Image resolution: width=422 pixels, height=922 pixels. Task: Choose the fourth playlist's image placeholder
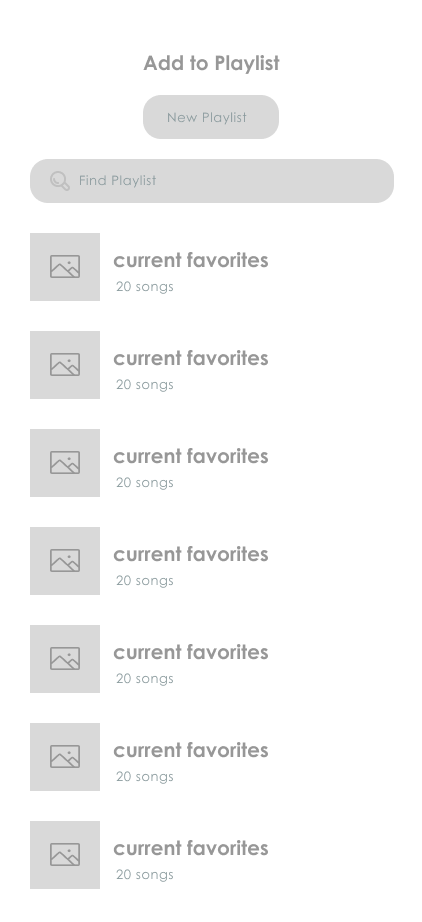65,561
